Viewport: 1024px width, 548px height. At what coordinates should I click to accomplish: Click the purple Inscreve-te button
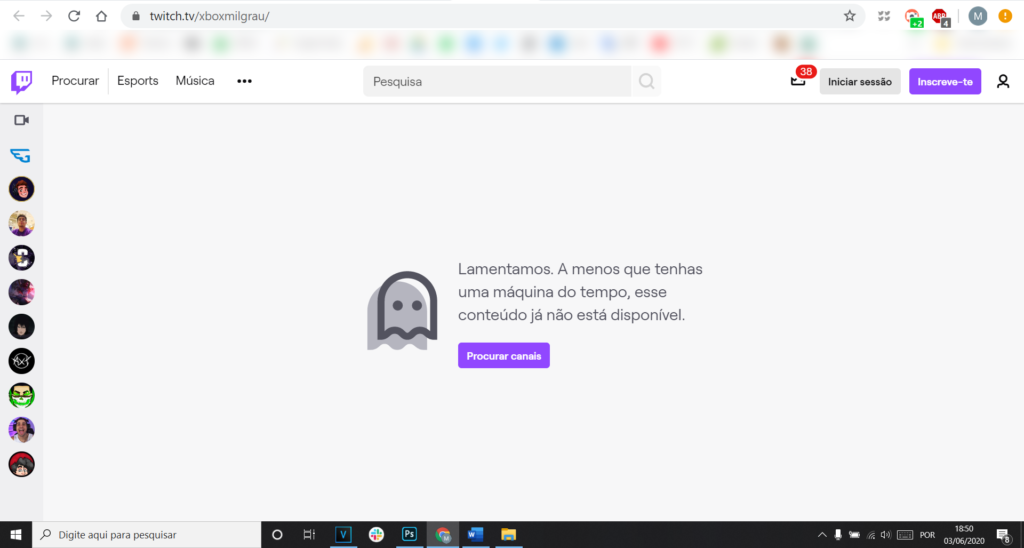944,82
